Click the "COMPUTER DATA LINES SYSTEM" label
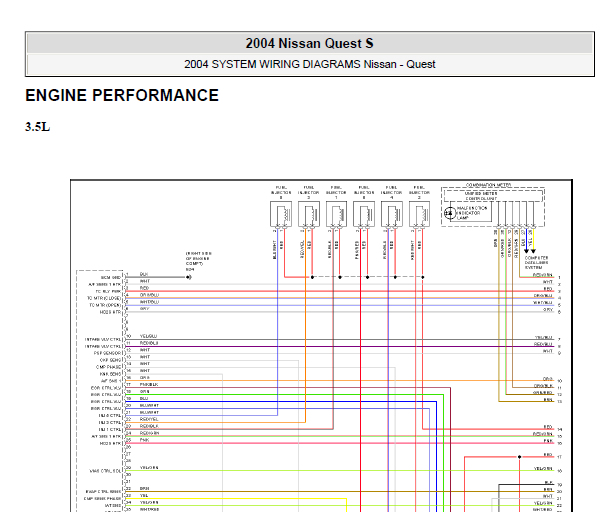Screen dimensions: 605x512 536,262
